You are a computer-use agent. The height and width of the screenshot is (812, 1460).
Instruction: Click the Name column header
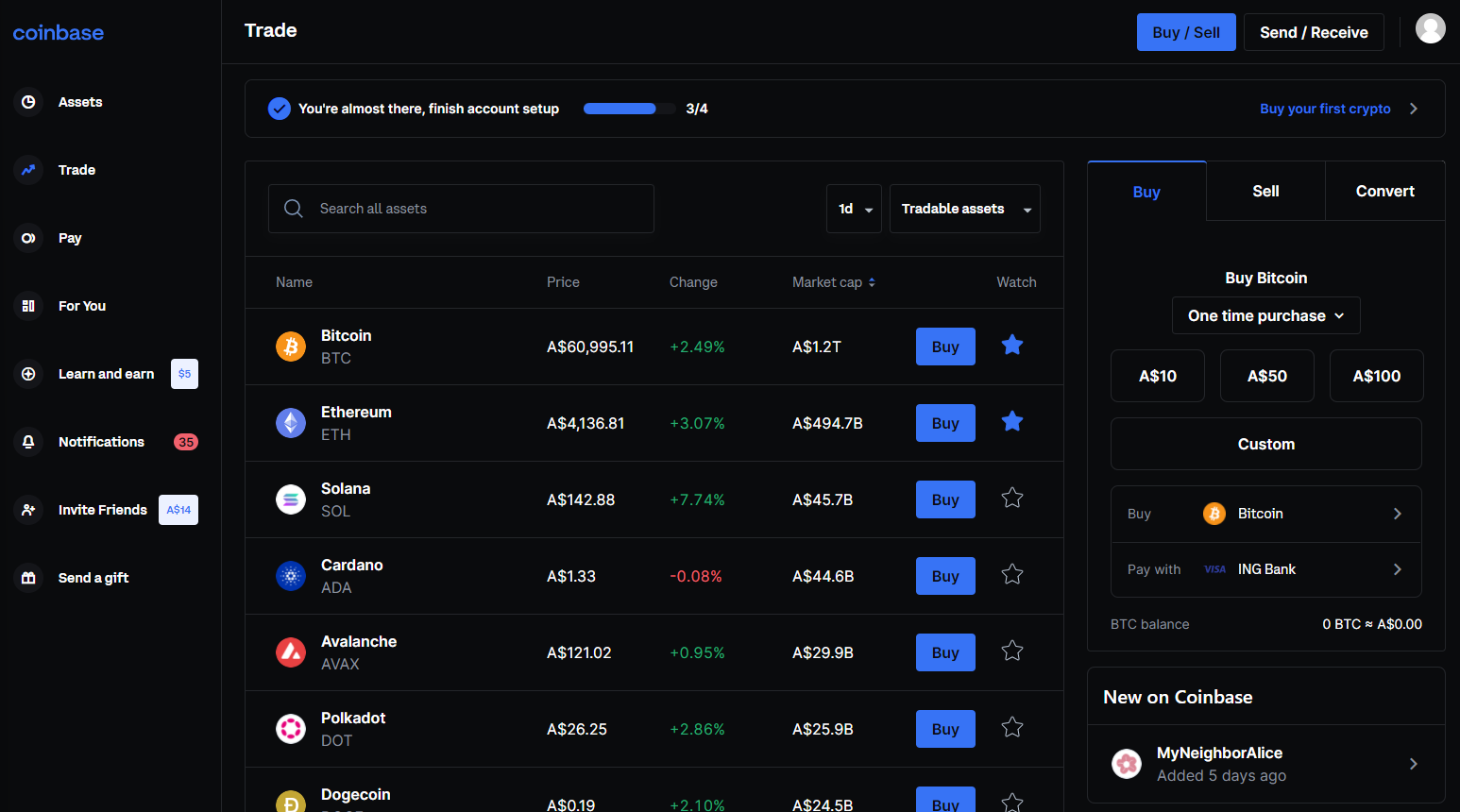pyautogui.click(x=294, y=282)
